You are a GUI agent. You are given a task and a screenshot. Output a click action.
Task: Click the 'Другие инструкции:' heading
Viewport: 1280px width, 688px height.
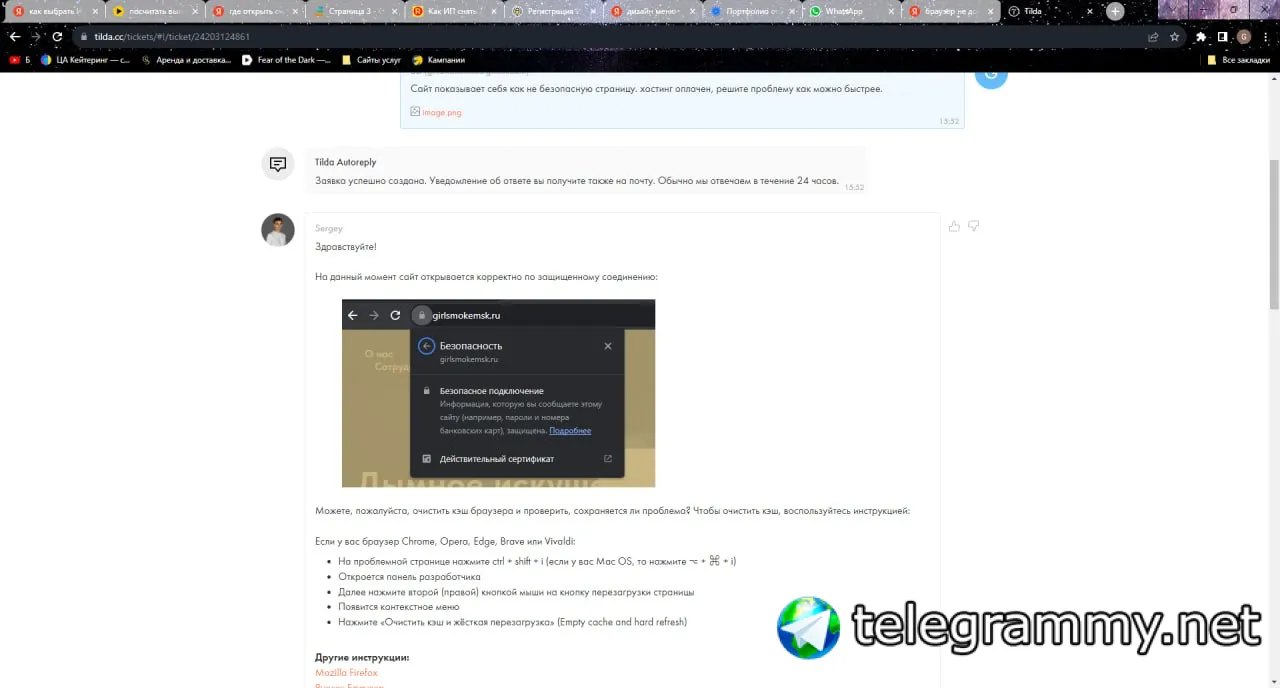click(362, 657)
